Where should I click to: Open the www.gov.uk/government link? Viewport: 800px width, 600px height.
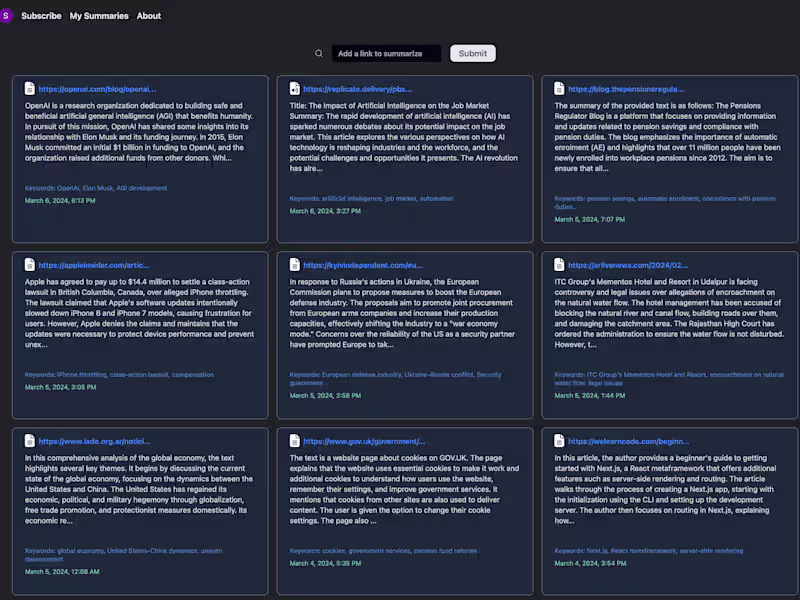[364, 441]
